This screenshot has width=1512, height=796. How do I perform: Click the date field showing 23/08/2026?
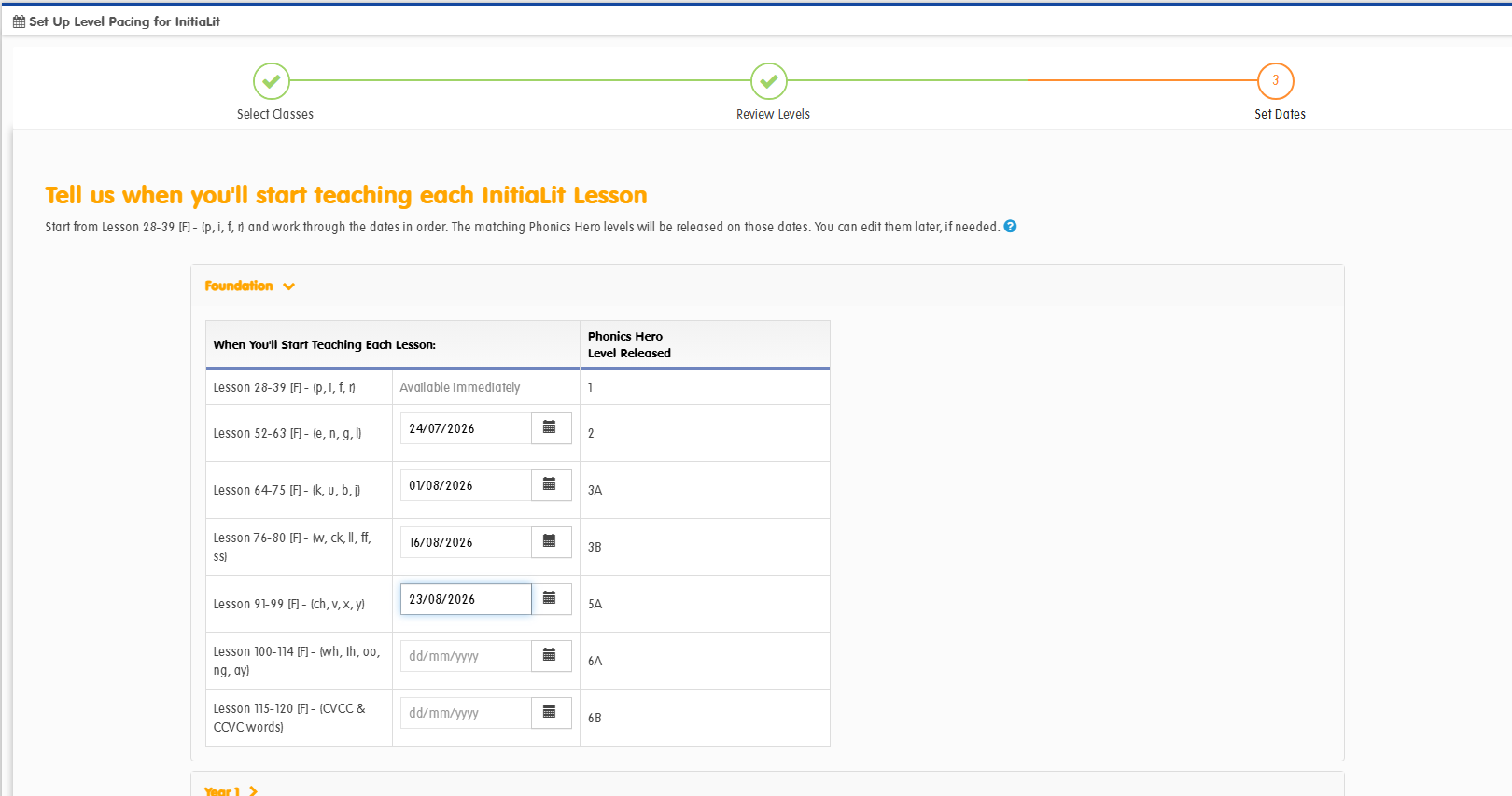[466, 599]
